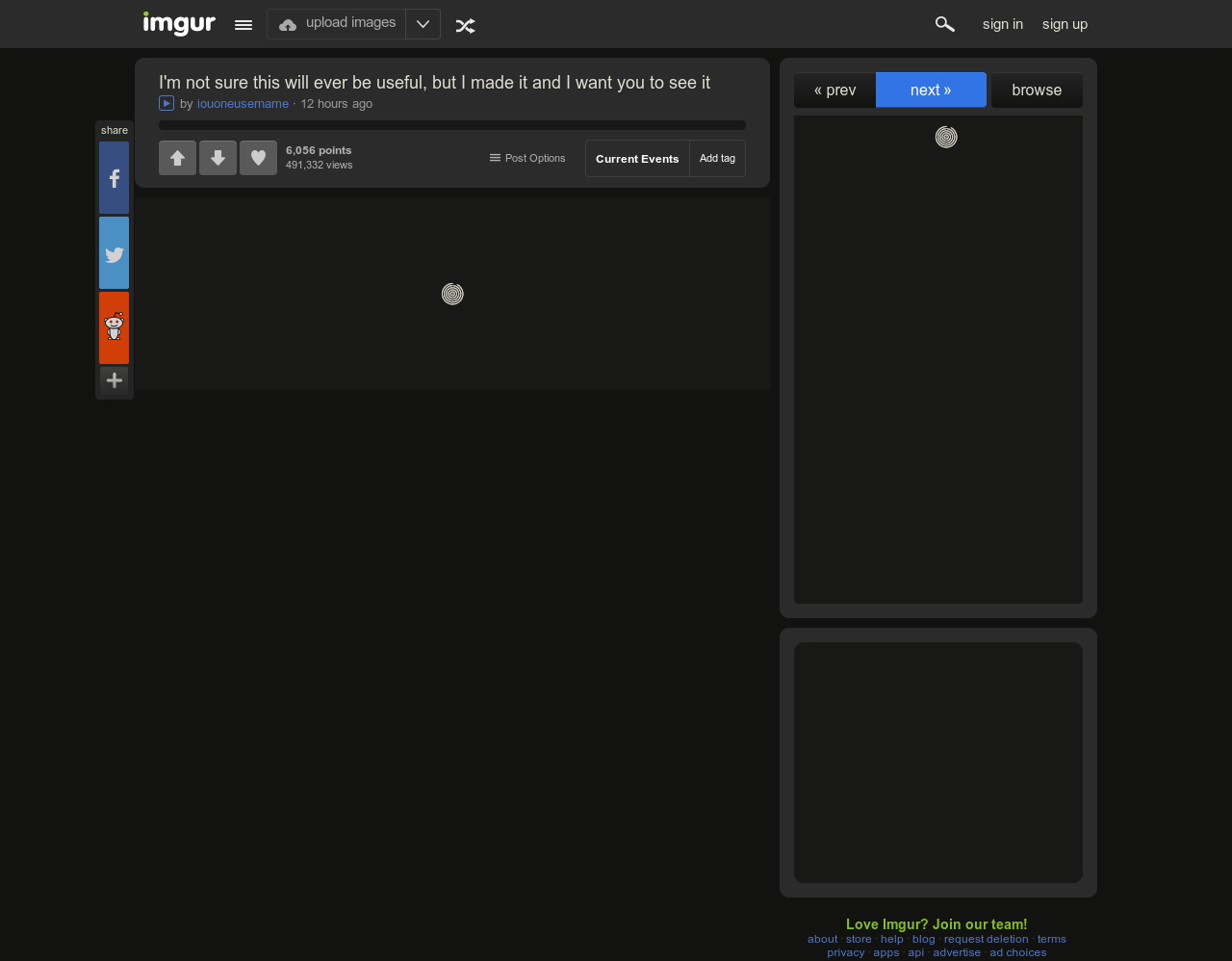
Task: Click the Imgur logo
Action: click(x=179, y=23)
